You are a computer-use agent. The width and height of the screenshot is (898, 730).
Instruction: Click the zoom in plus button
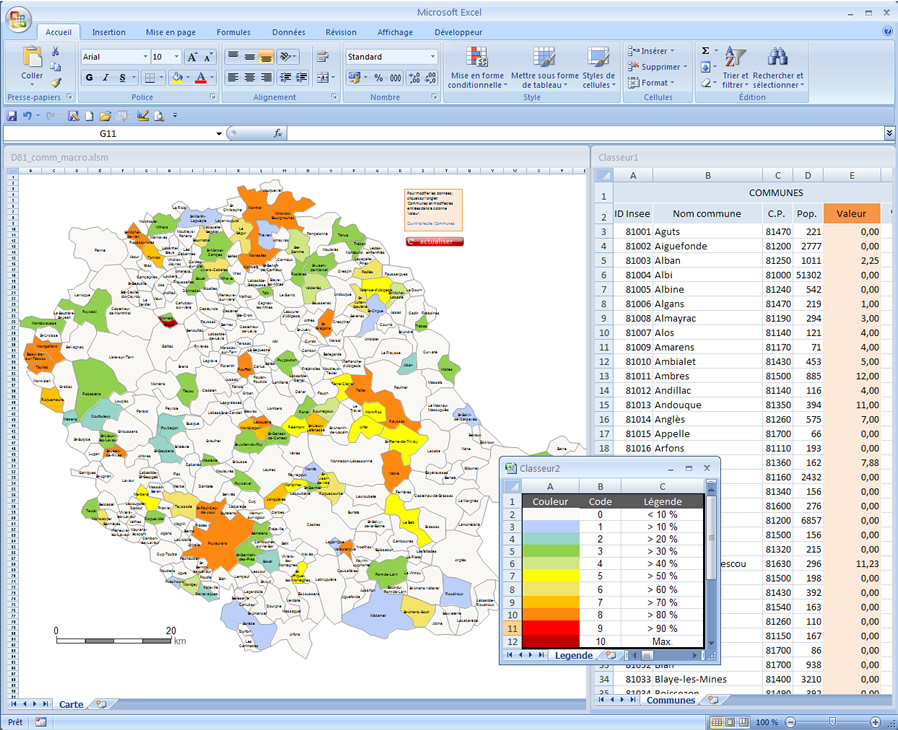tap(876, 722)
